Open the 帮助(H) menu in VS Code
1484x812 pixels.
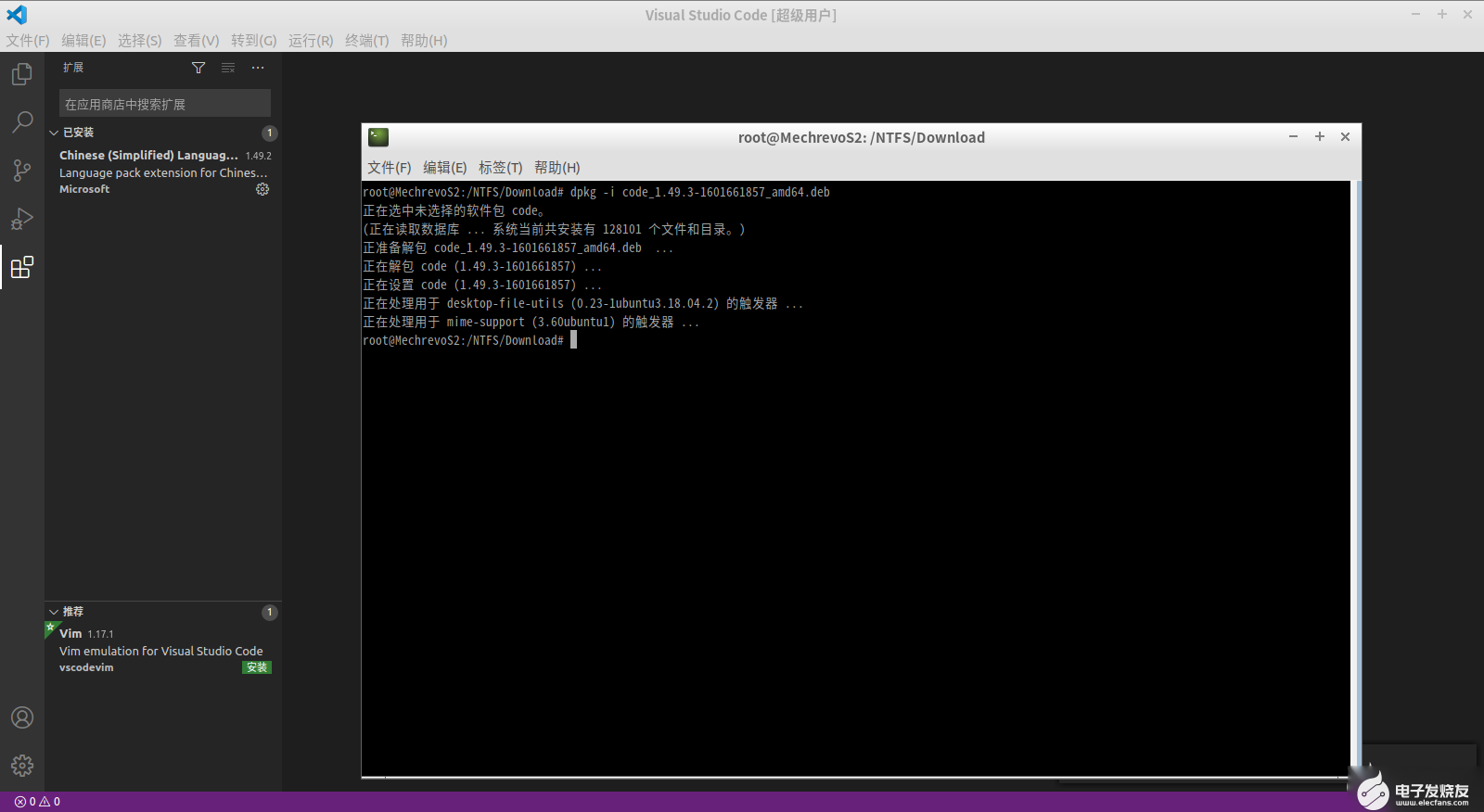(424, 41)
